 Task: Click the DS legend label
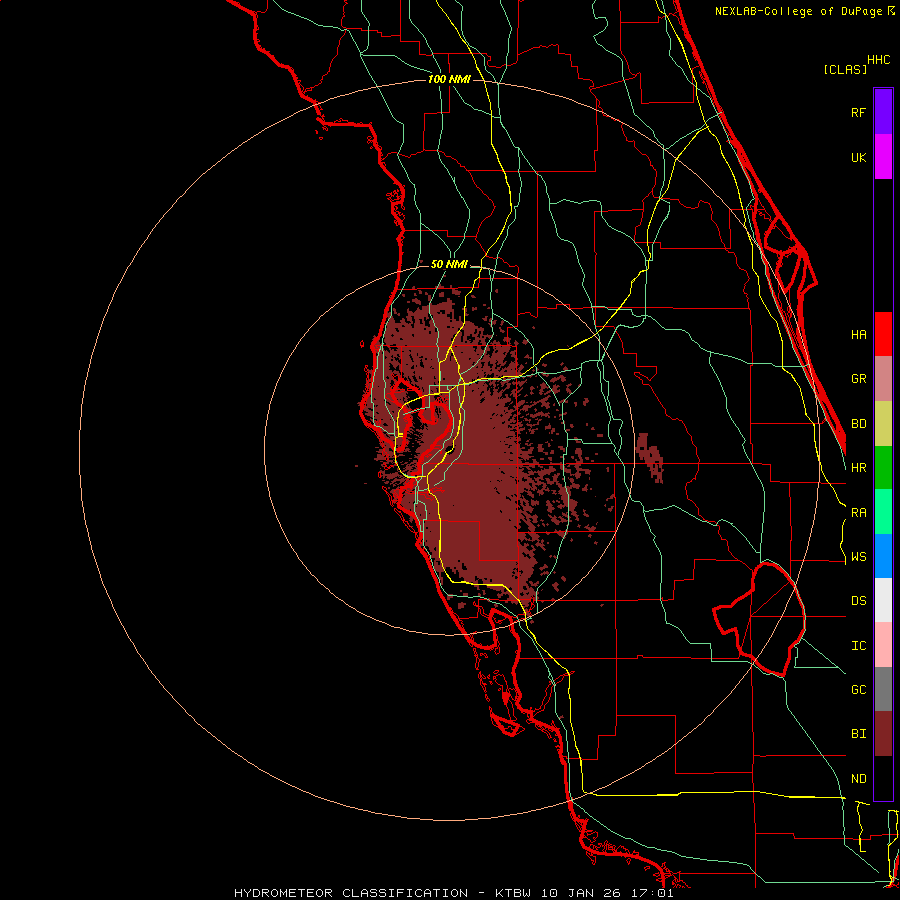[x=858, y=601]
